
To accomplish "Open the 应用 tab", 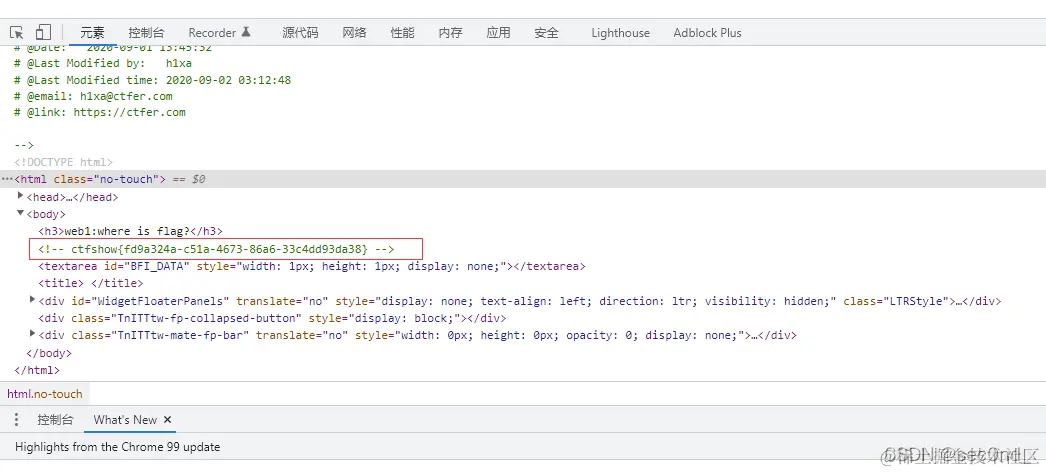I will pyautogui.click(x=498, y=33).
